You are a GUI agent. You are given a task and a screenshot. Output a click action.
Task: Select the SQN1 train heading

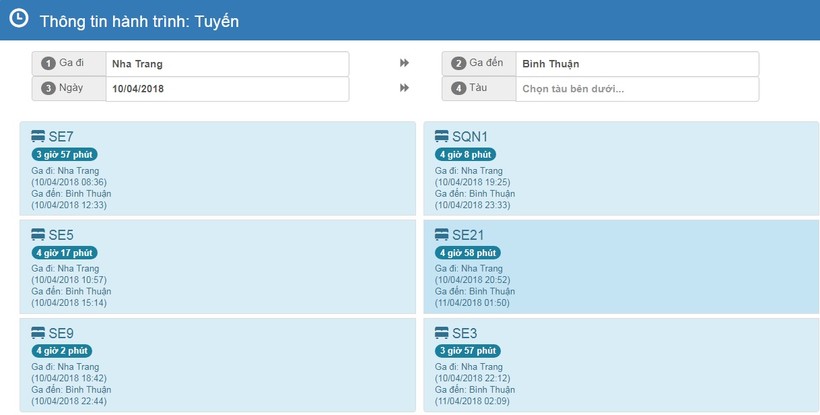(x=470, y=136)
